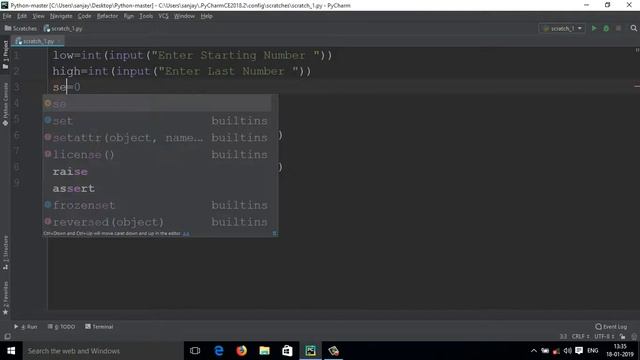Screen dimensions: 640x360
Task: Start debugging with the bug icon
Action: point(607,29)
